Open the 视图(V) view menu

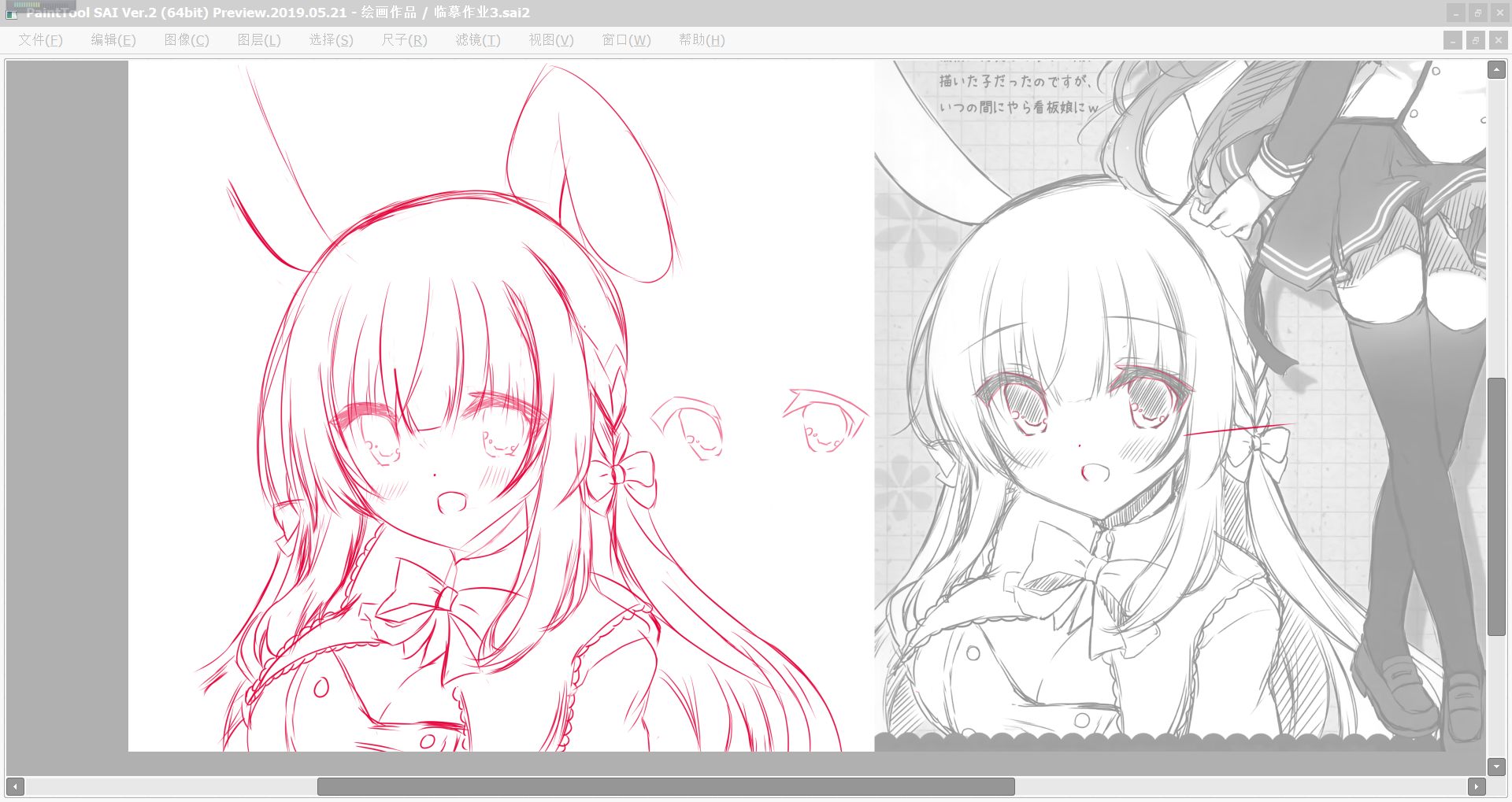[551, 40]
